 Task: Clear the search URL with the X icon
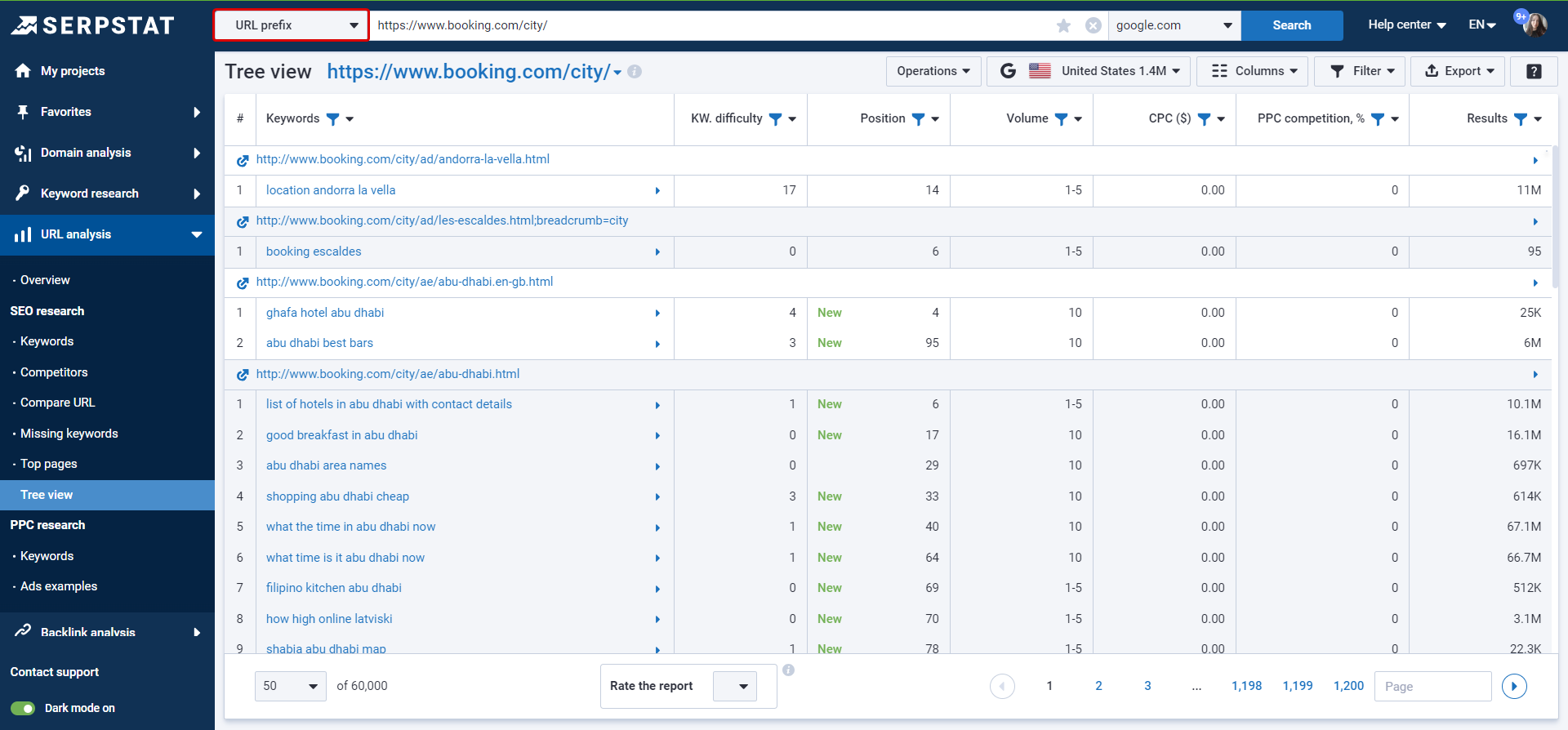pos(1094,25)
